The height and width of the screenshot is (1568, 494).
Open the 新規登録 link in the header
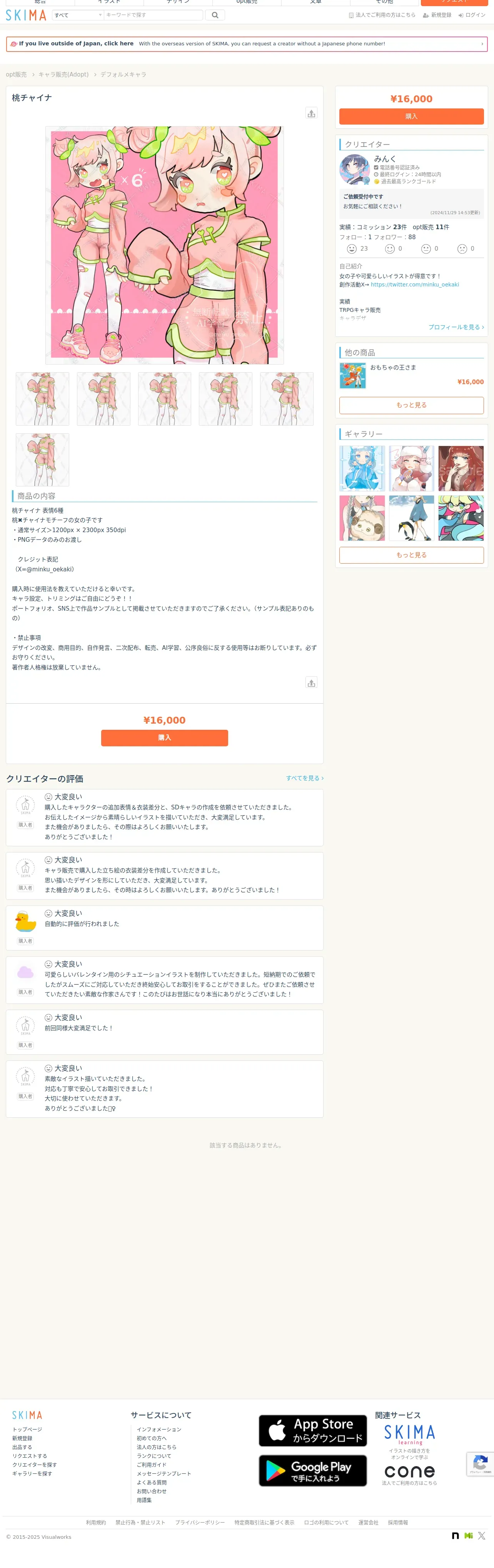pos(437,15)
